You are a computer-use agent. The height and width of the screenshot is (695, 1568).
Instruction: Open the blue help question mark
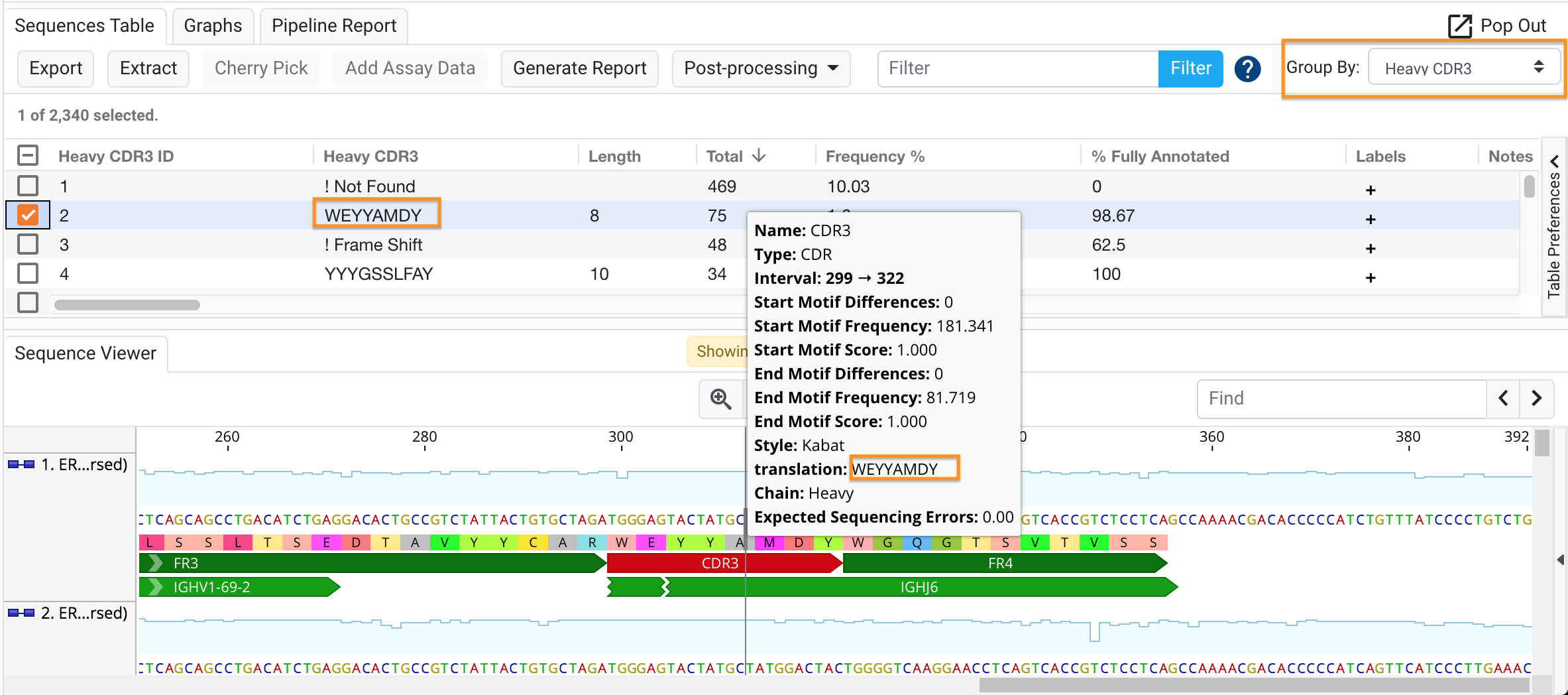click(1247, 68)
